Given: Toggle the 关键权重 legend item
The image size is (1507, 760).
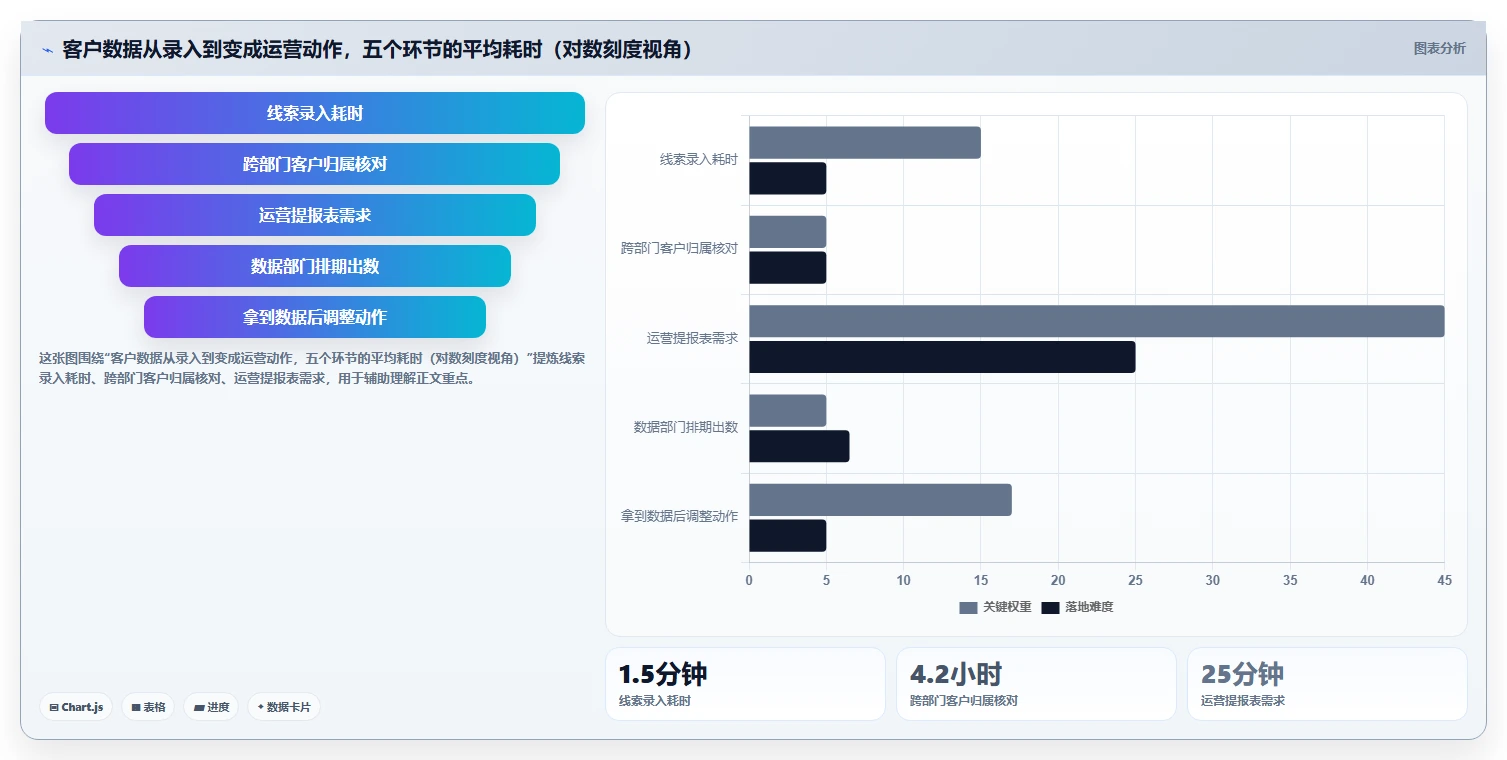Looking at the screenshot, I should pos(995,607).
